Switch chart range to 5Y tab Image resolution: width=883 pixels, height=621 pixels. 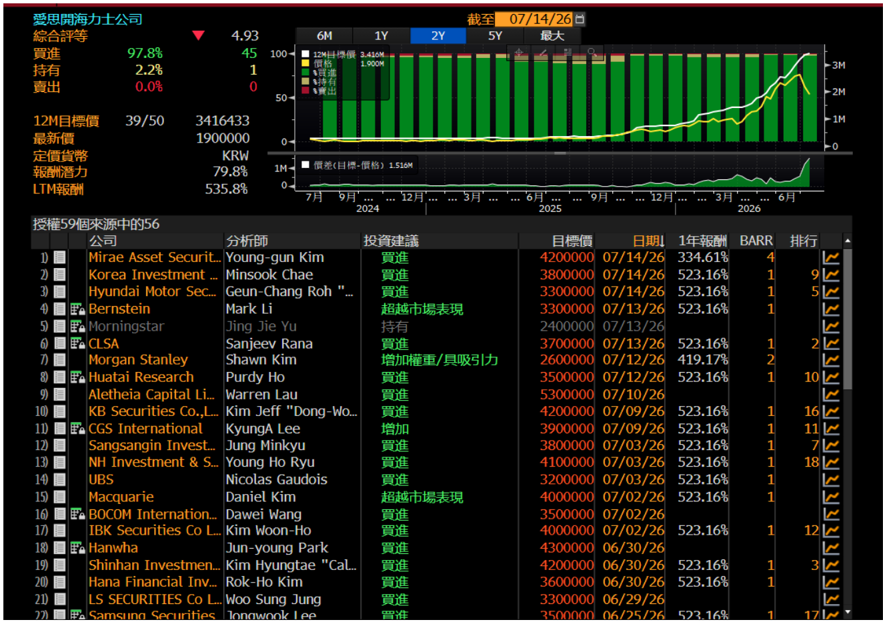point(495,35)
